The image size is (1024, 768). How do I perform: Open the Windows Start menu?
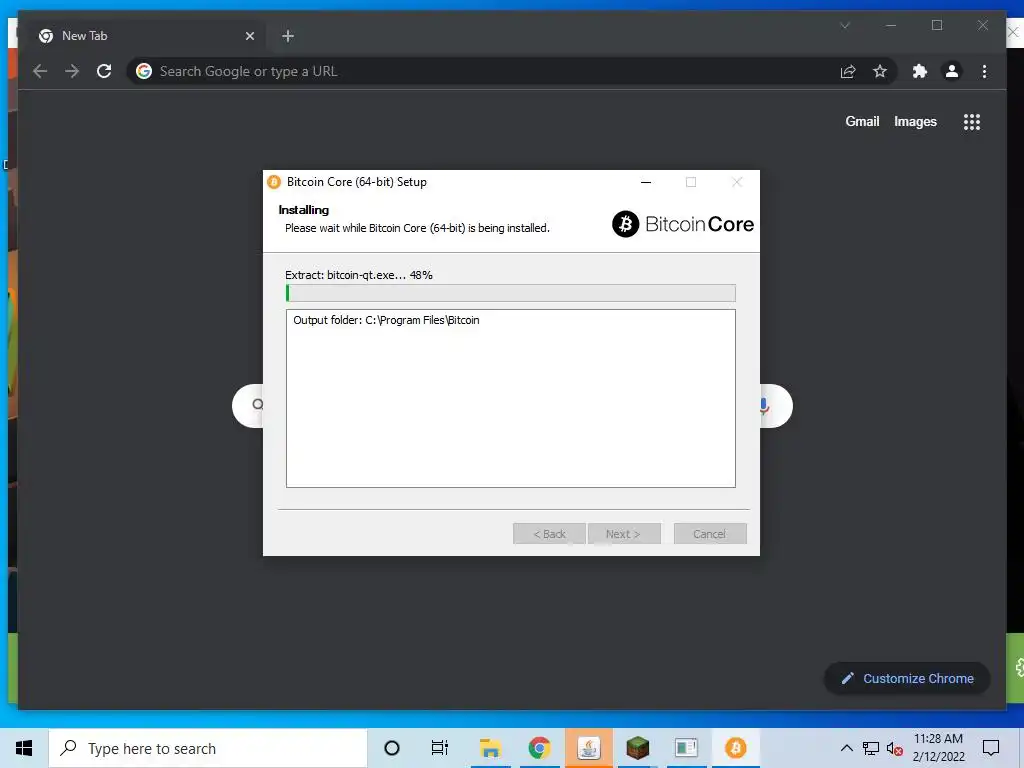24,748
